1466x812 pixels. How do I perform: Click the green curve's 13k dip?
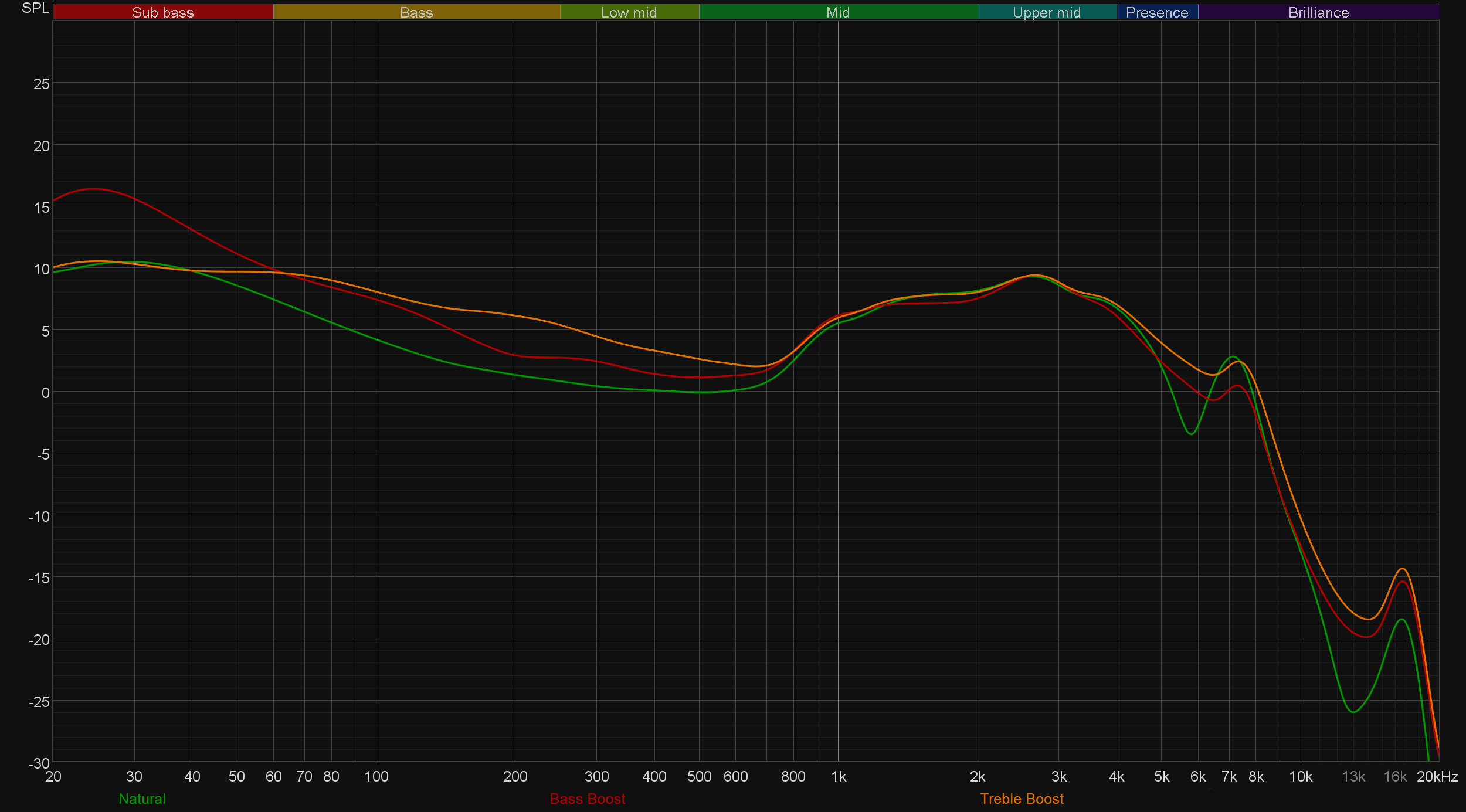(1353, 712)
